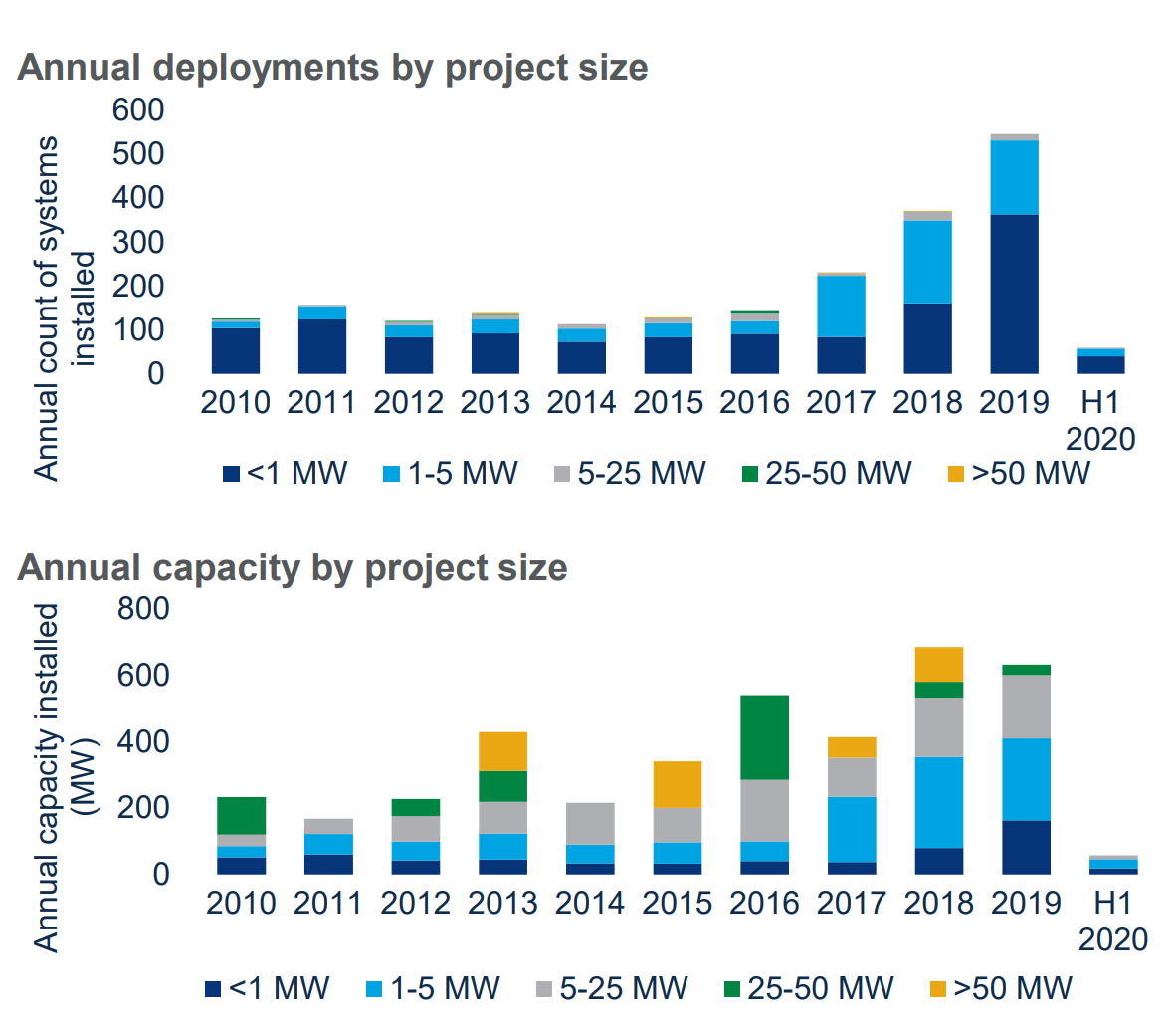Select the 2018 light blue segment in deployments chart
Image resolution: width=1176 pixels, height=1030 pixels.
coord(927,261)
